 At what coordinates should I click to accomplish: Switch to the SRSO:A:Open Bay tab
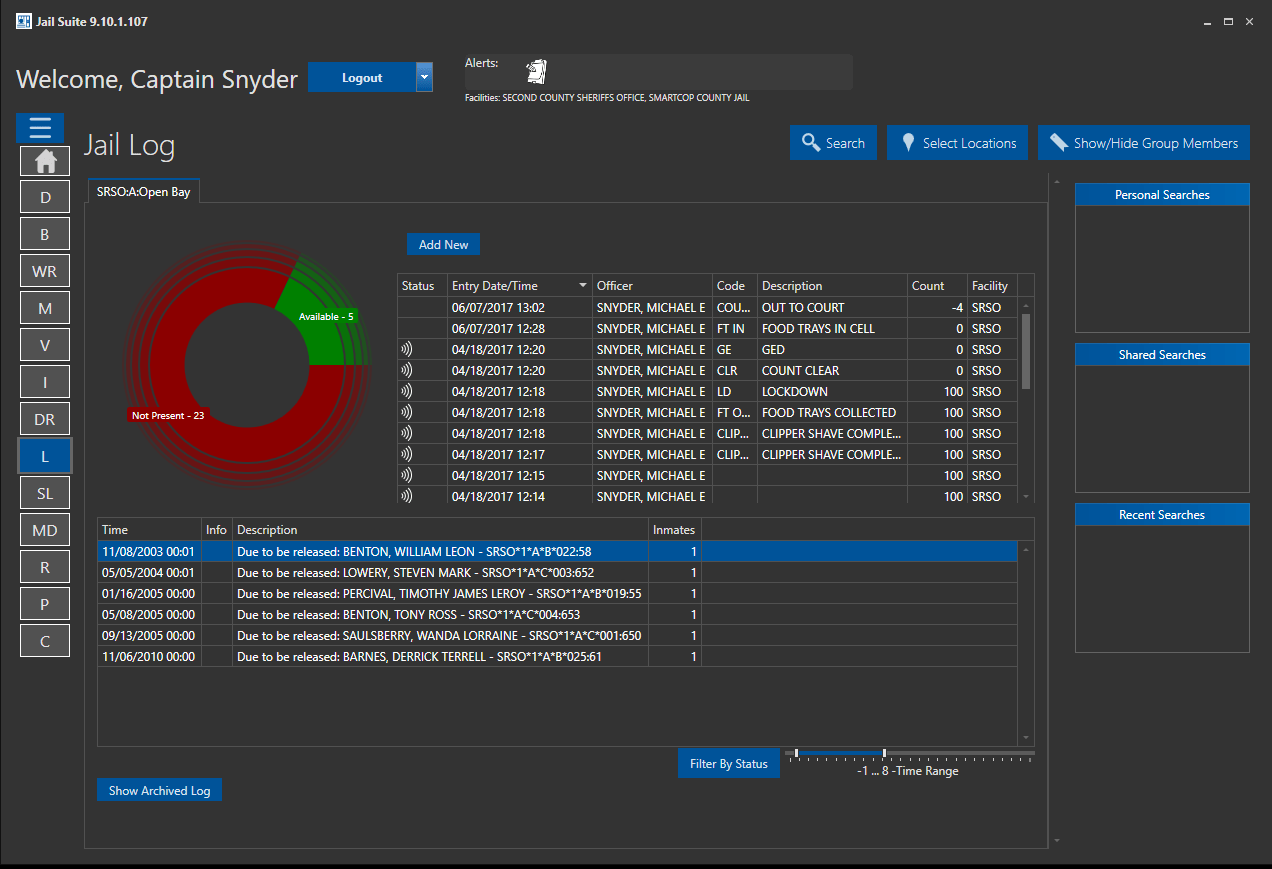coord(144,192)
